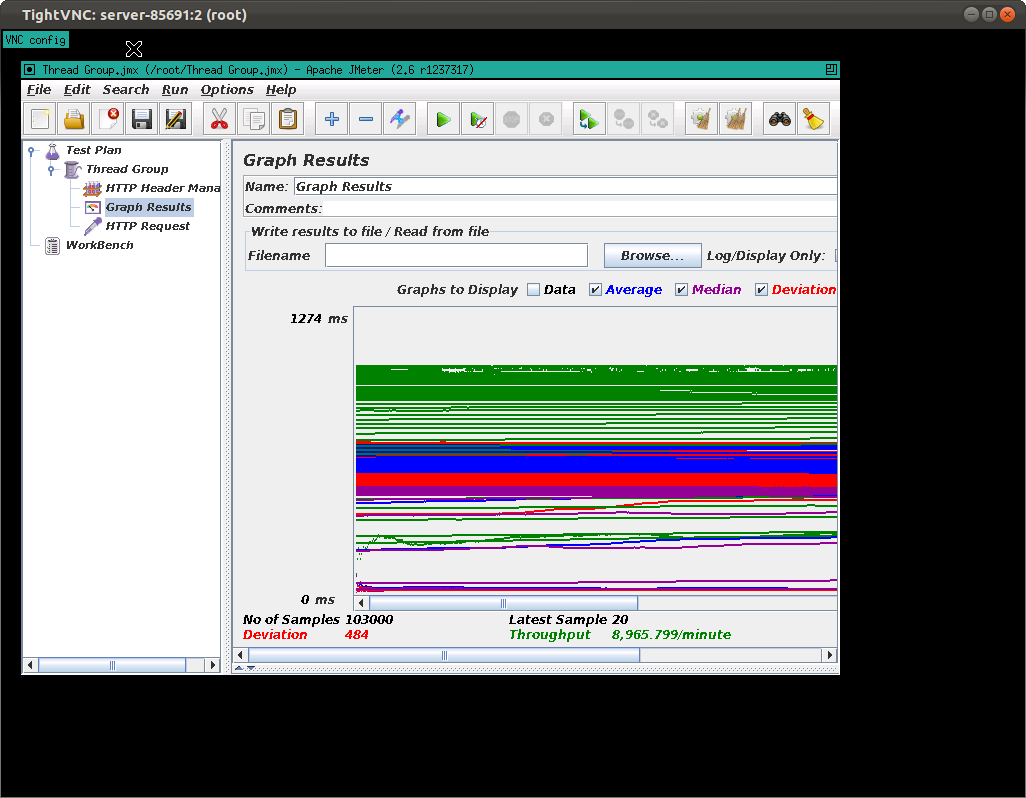
Task: Start remote engines icon
Action: (x=589, y=119)
